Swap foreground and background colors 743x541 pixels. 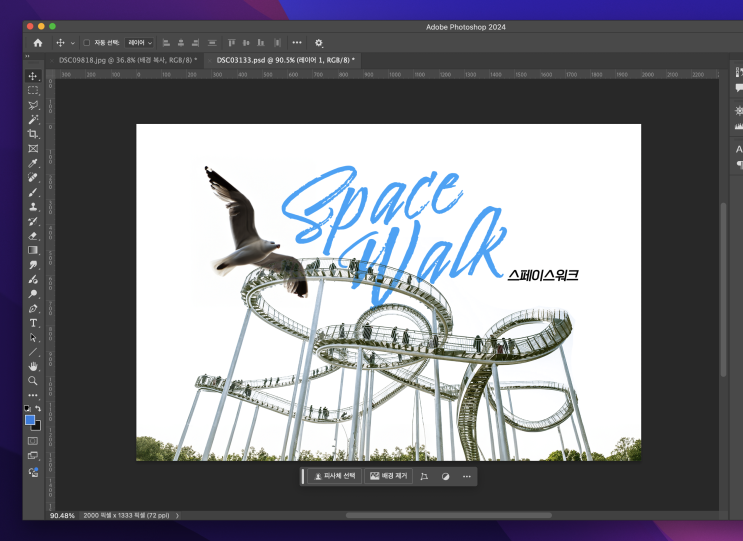point(39,409)
